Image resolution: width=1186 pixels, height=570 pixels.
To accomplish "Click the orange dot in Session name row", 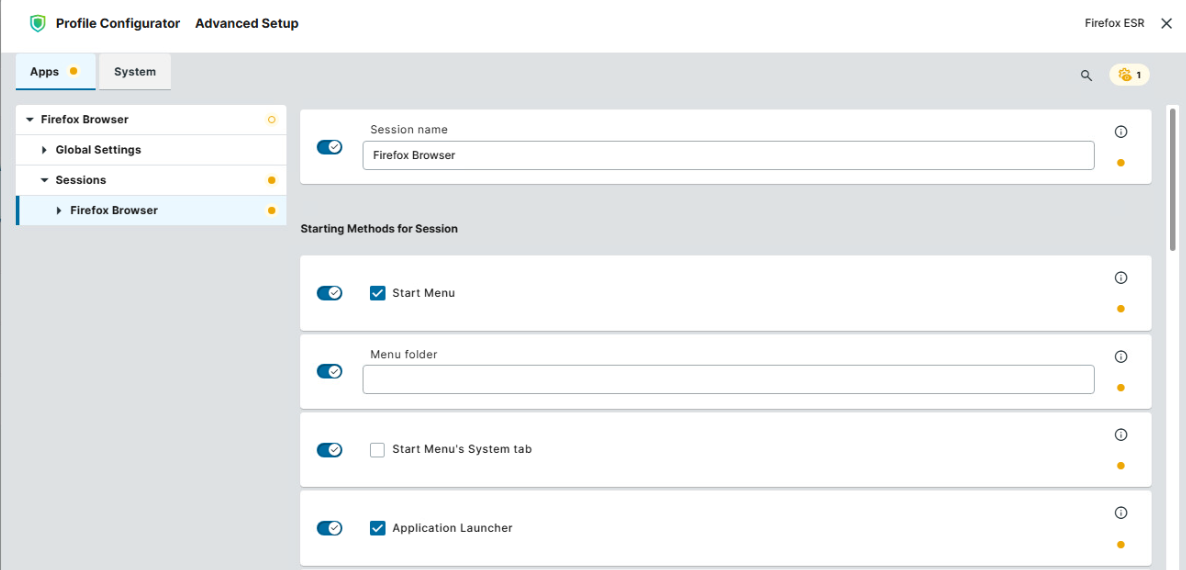I will (x=1121, y=163).
